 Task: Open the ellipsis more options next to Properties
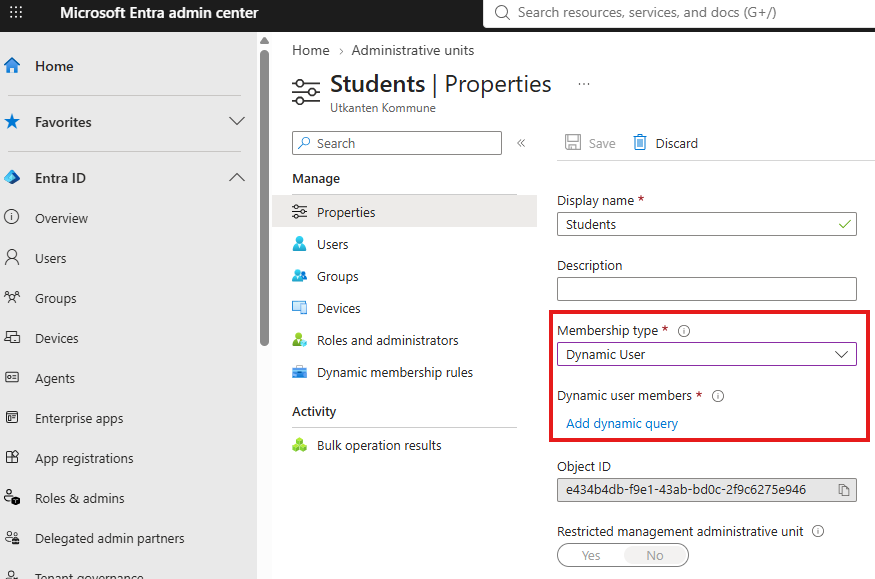(x=584, y=84)
